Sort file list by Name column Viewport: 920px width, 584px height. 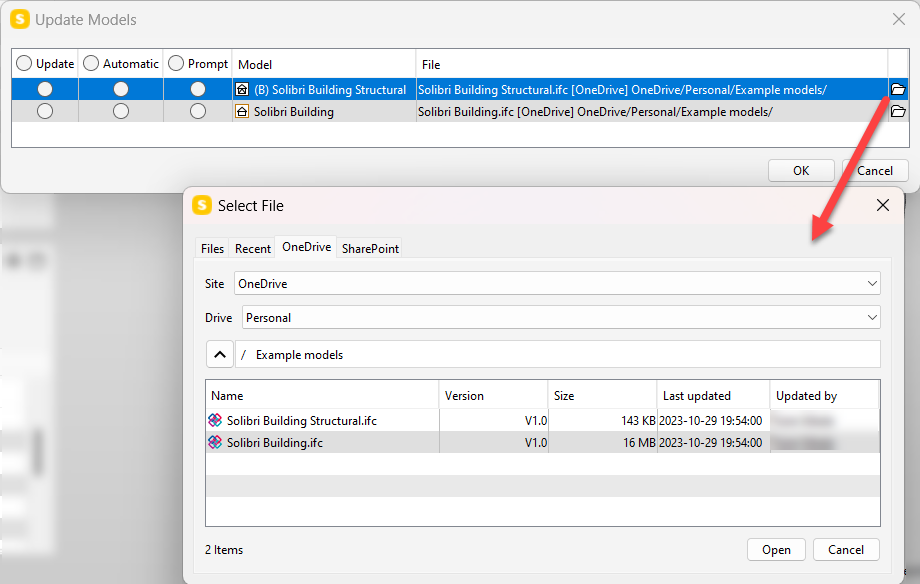pyautogui.click(x=322, y=396)
